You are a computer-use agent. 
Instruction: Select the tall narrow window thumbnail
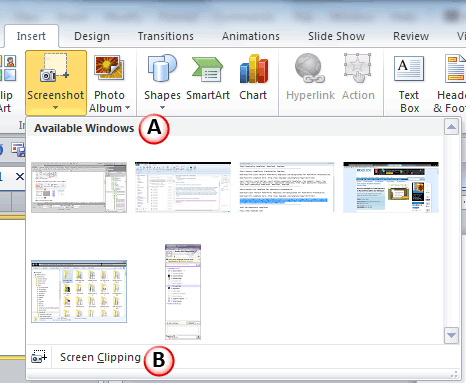[183, 292]
